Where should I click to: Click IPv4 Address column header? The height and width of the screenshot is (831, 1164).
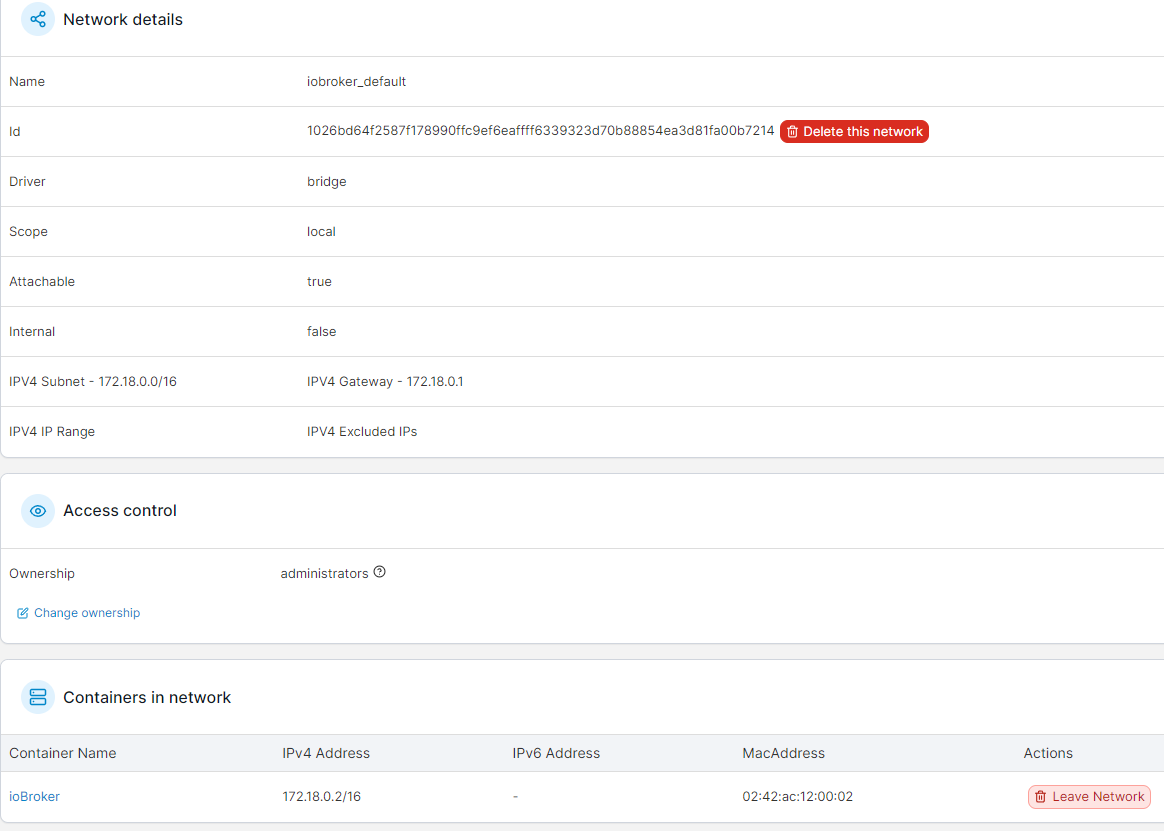[x=326, y=753]
